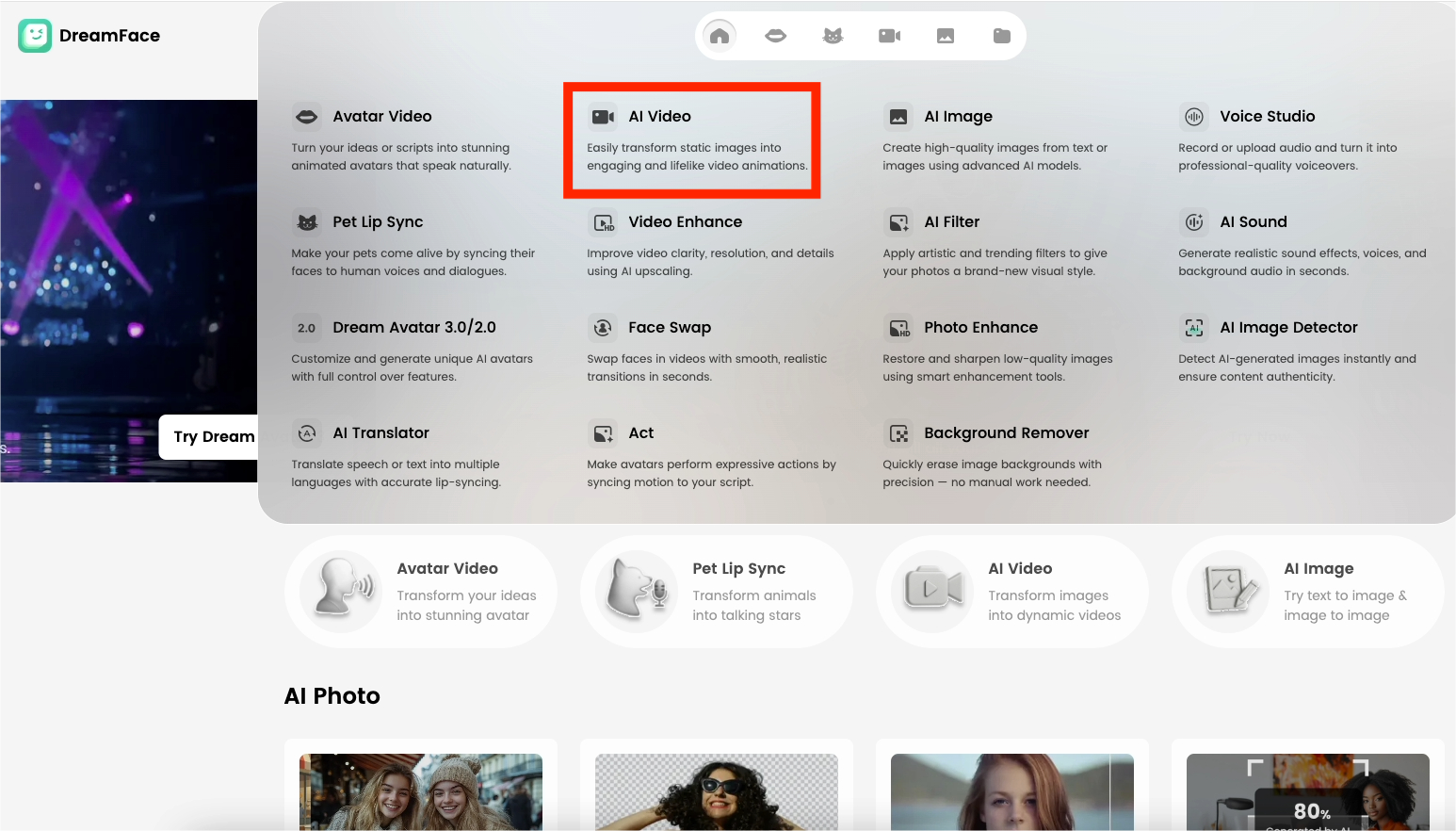Image resolution: width=1456 pixels, height=831 pixels.
Task: Click the Voice Studio waveform icon
Action: (x=1194, y=117)
